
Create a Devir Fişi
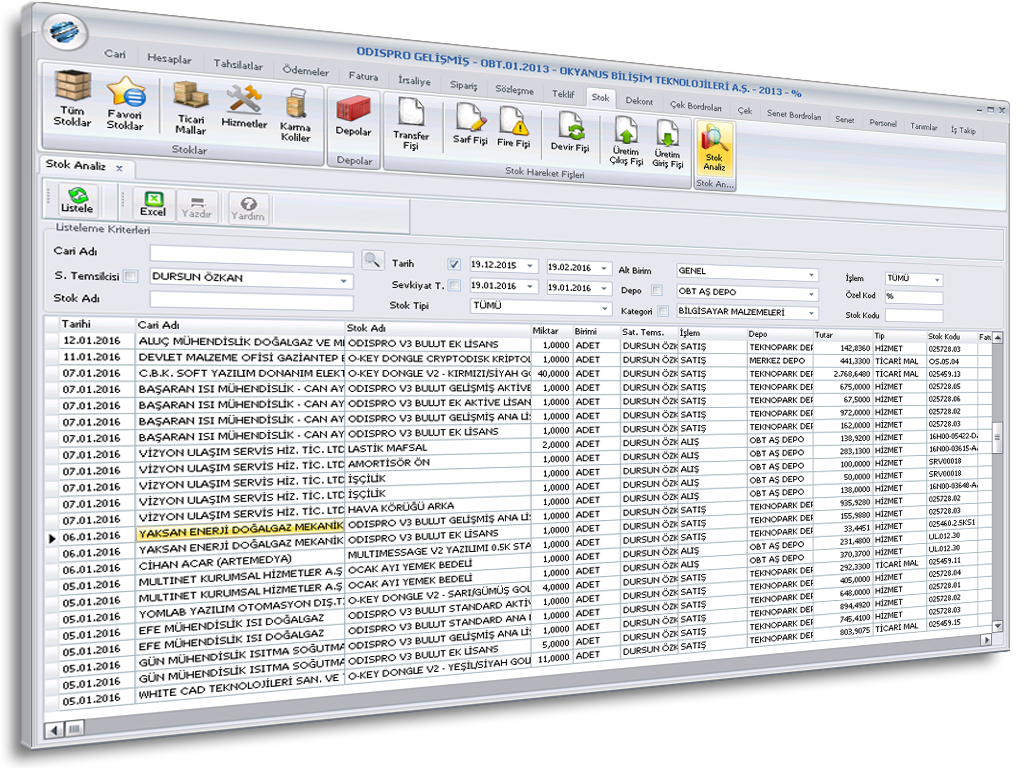570,131
